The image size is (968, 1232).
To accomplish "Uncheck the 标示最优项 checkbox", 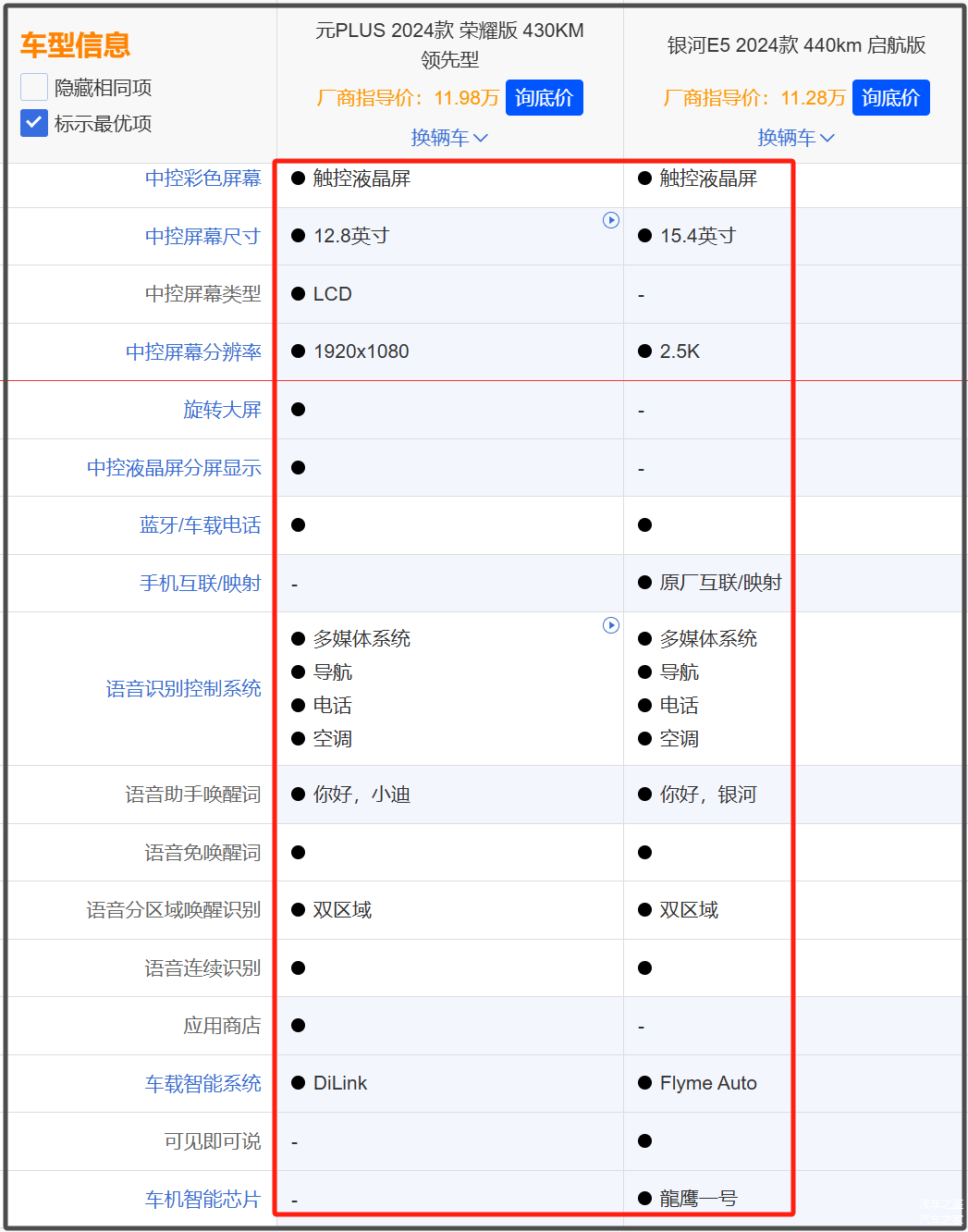I will point(34,123).
